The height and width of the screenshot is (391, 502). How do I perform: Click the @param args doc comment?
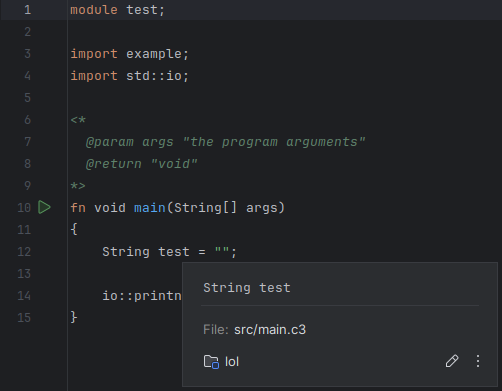click(x=225, y=142)
